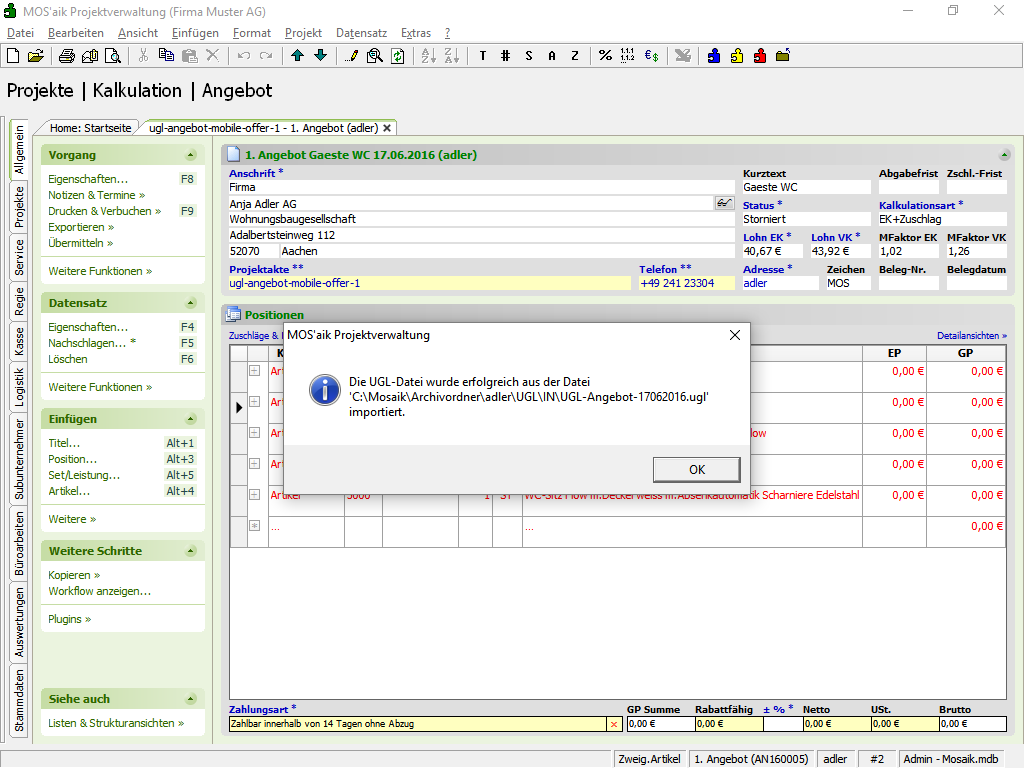Click OK in the import dialog
The width and height of the screenshot is (1024, 768).
[697, 470]
